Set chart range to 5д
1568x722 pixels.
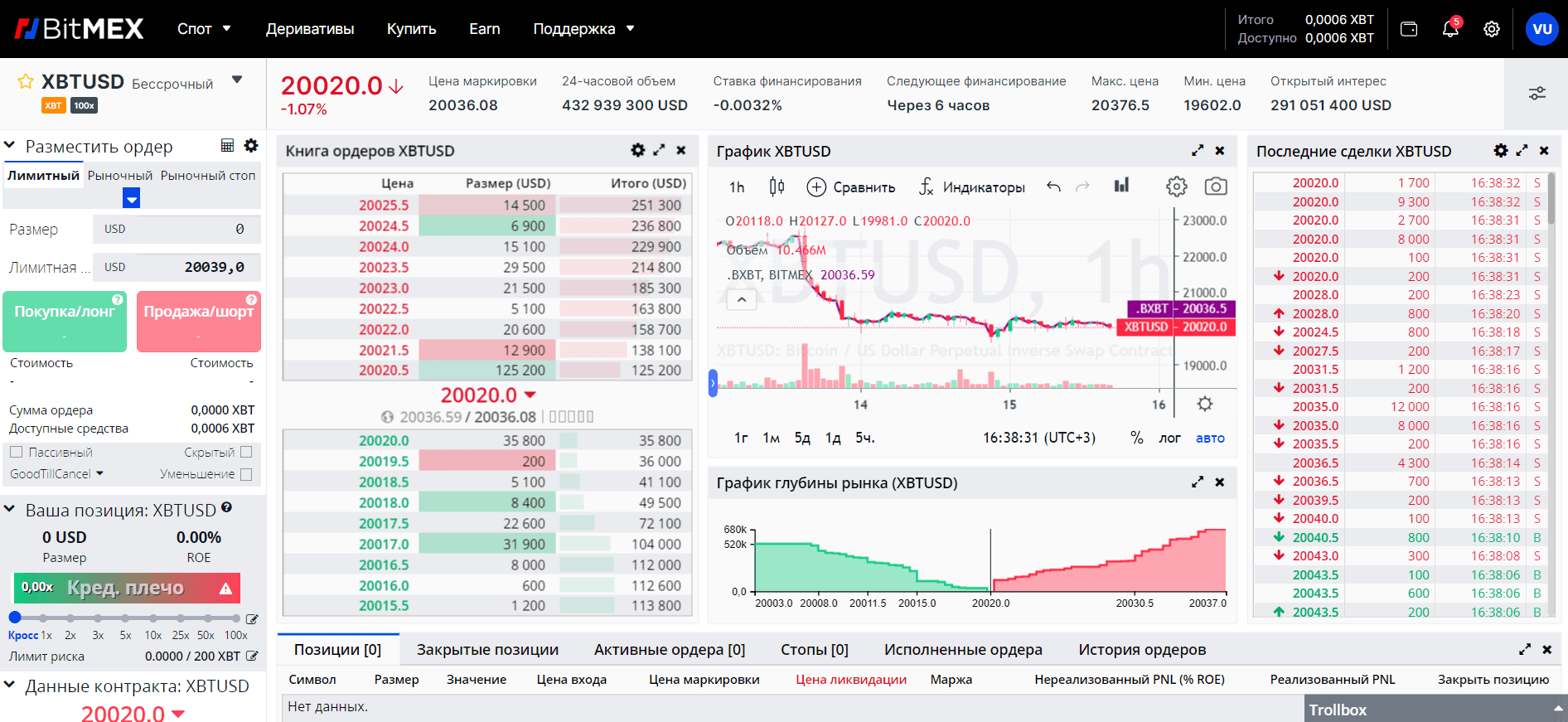tap(802, 438)
